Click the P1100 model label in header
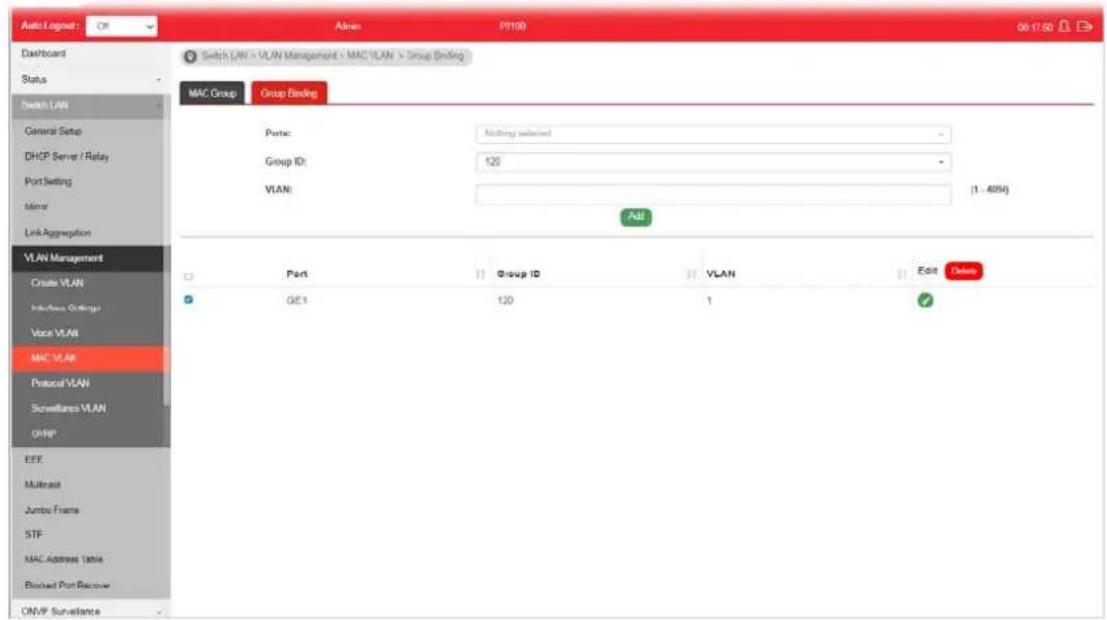This screenshot has width=1107, height=620. [513, 26]
